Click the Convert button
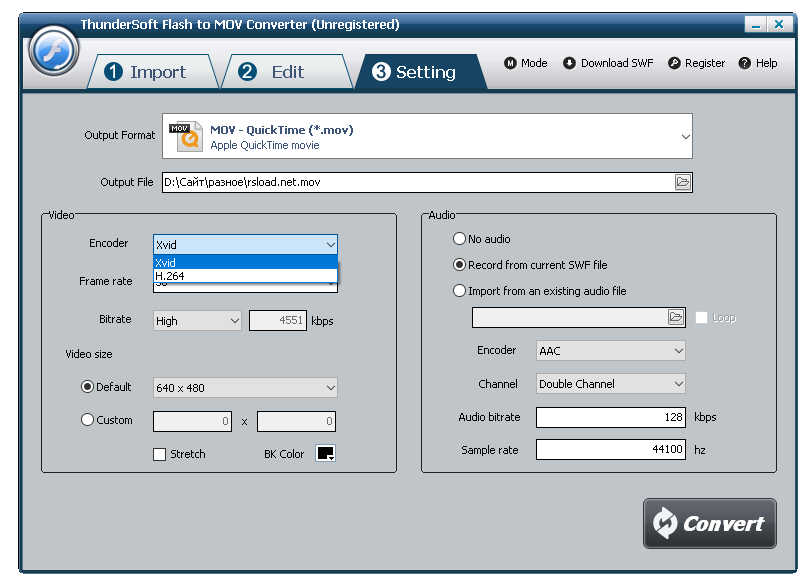 [710, 523]
